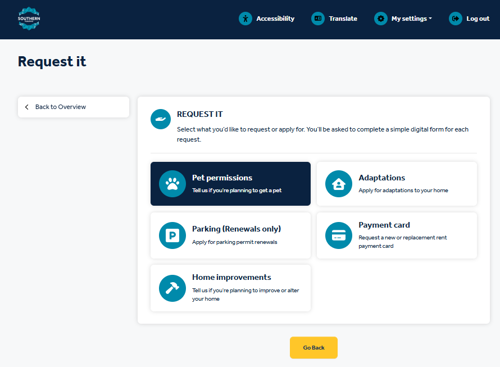500x367 pixels.
Task: Click the yellow Go Back button
Action: coord(314,348)
